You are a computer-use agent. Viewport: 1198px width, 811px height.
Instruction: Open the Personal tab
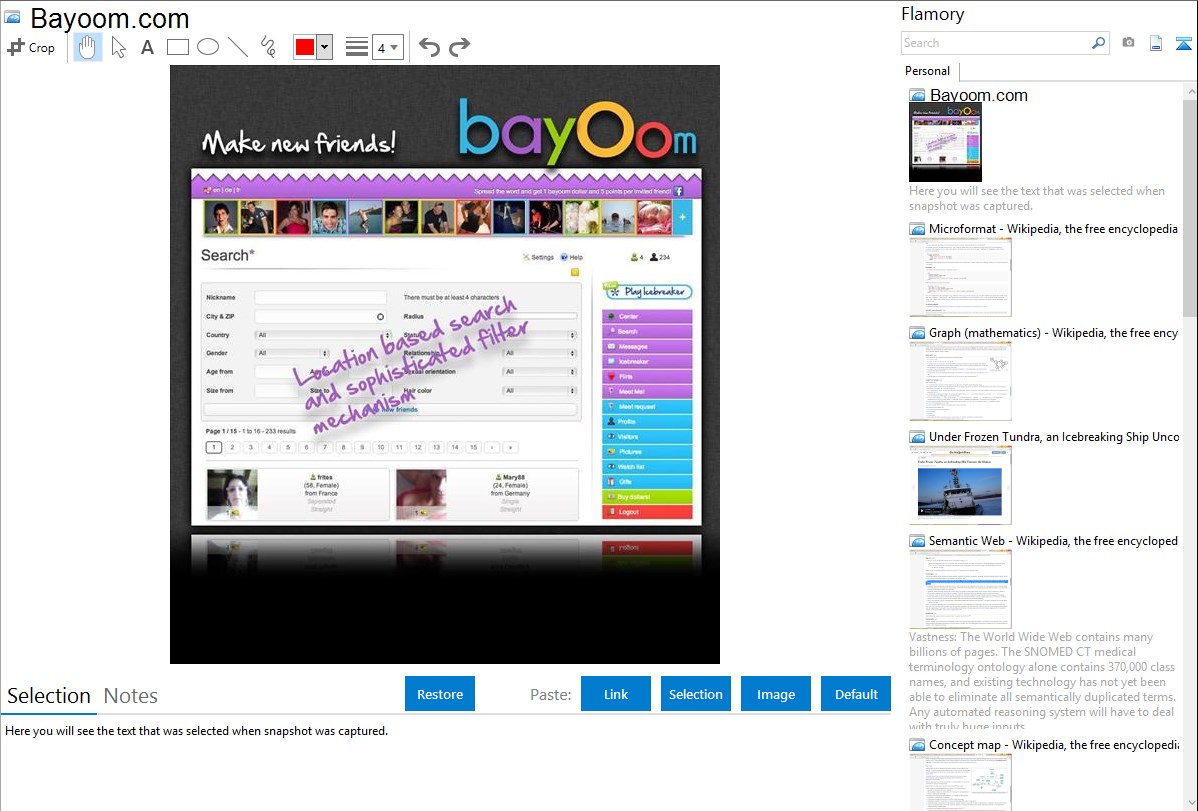927,71
